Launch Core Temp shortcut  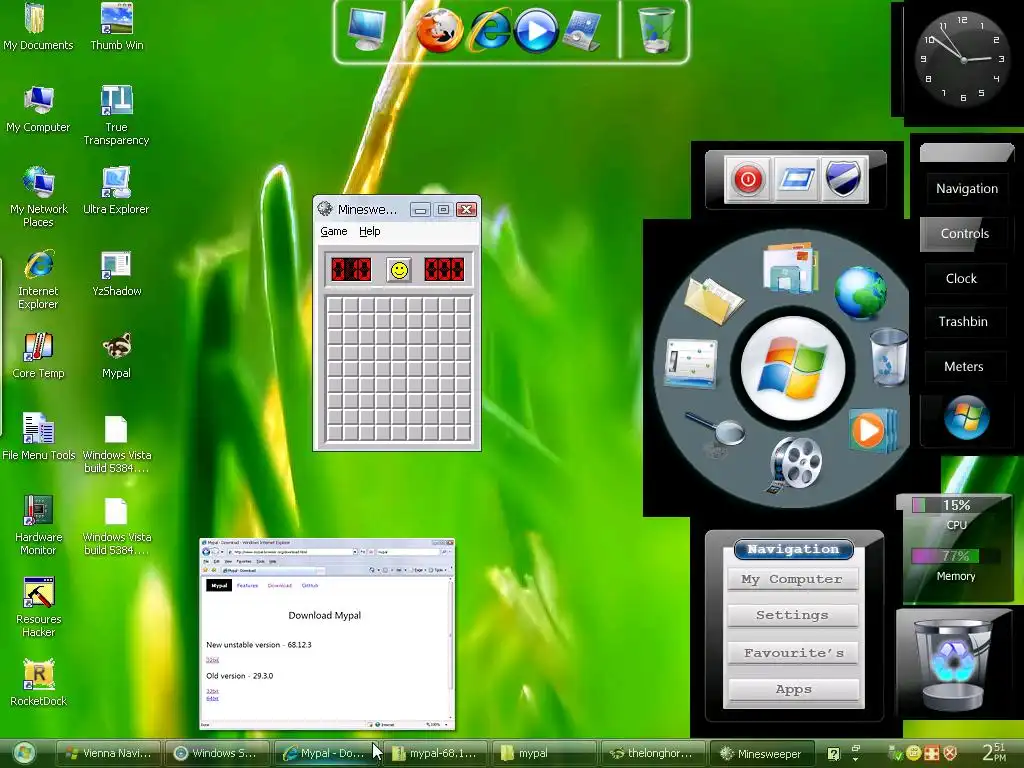point(38,355)
